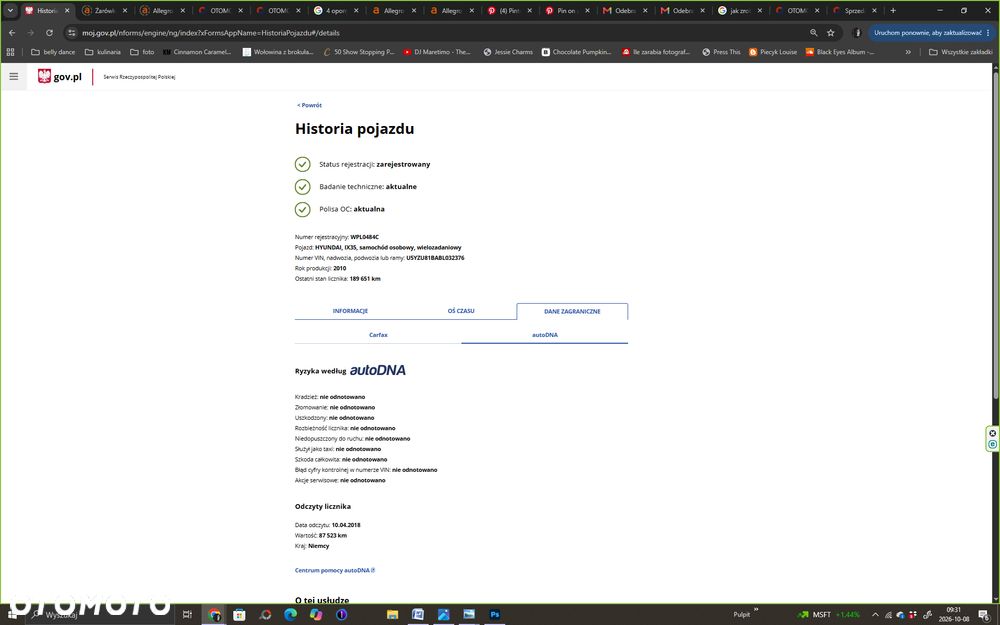Open File Explorer from the taskbar
This screenshot has height=625, width=1000.
(392, 614)
